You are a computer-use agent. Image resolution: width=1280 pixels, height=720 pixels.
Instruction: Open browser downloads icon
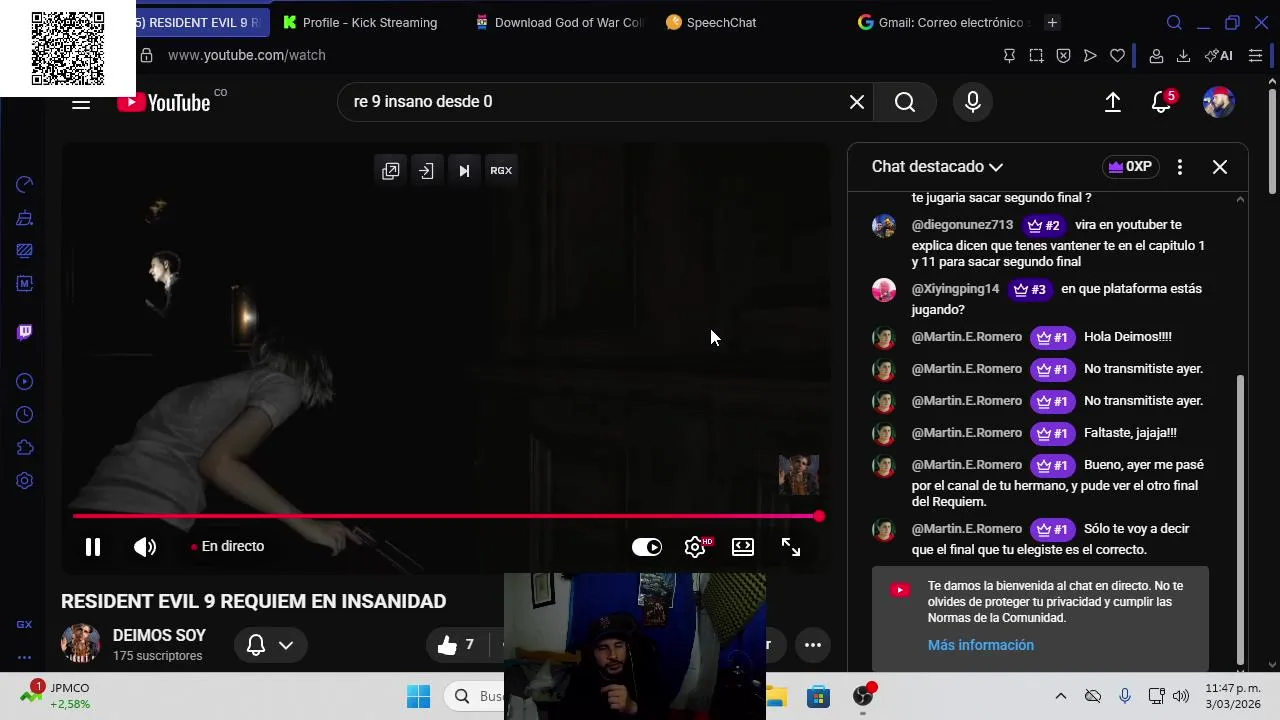click(x=1183, y=56)
